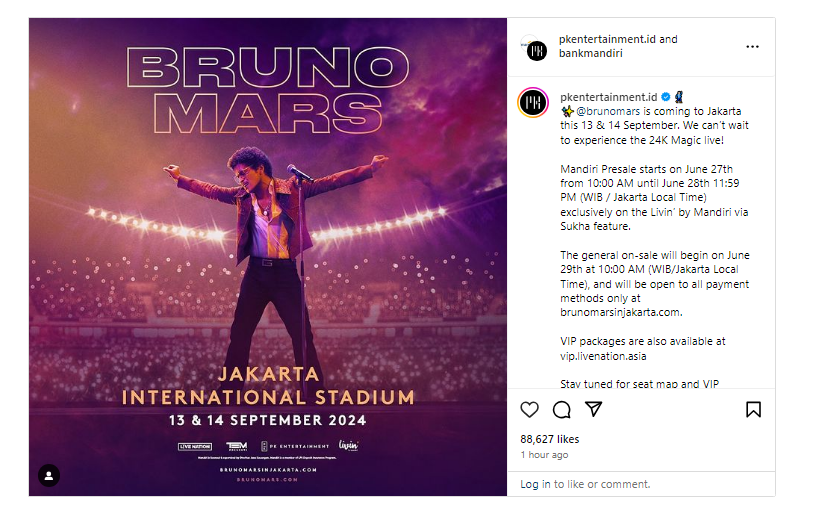Open the pkentertainment.id username in caption
This screenshot has height=518, width=814.
(x=608, y=97)
